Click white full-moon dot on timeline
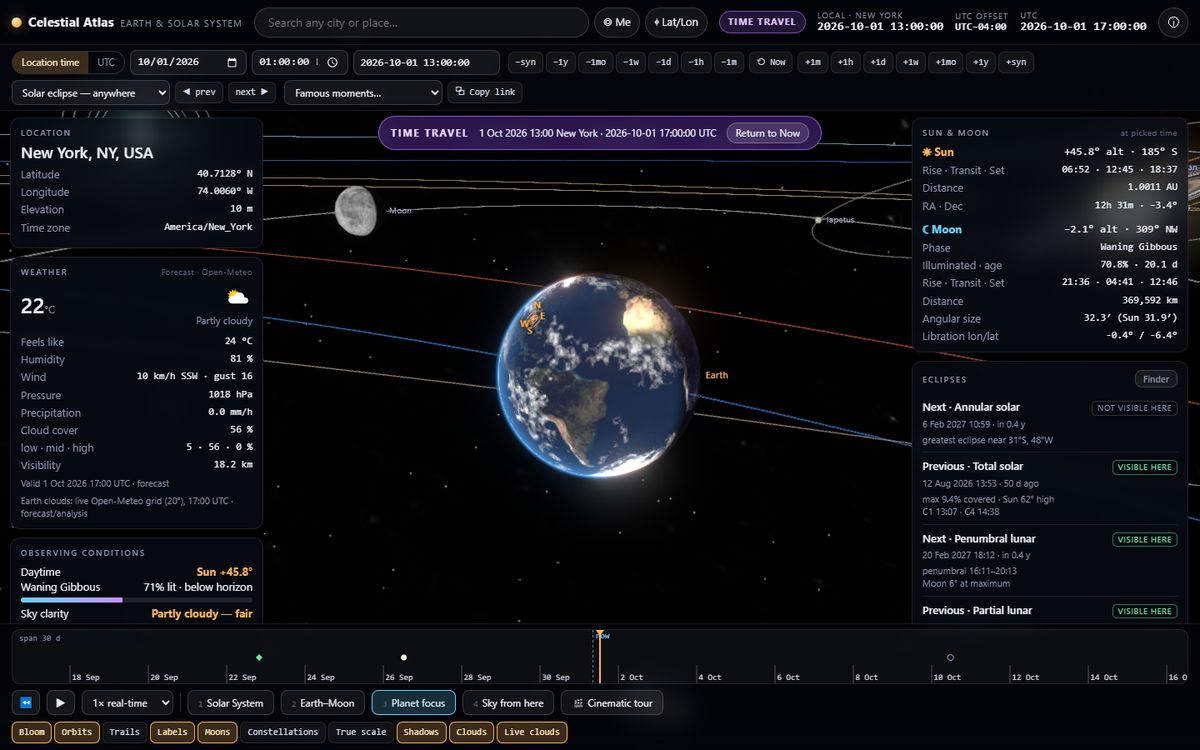The width and height of the screenshot is (1200, 750). [x=404, y=657]
